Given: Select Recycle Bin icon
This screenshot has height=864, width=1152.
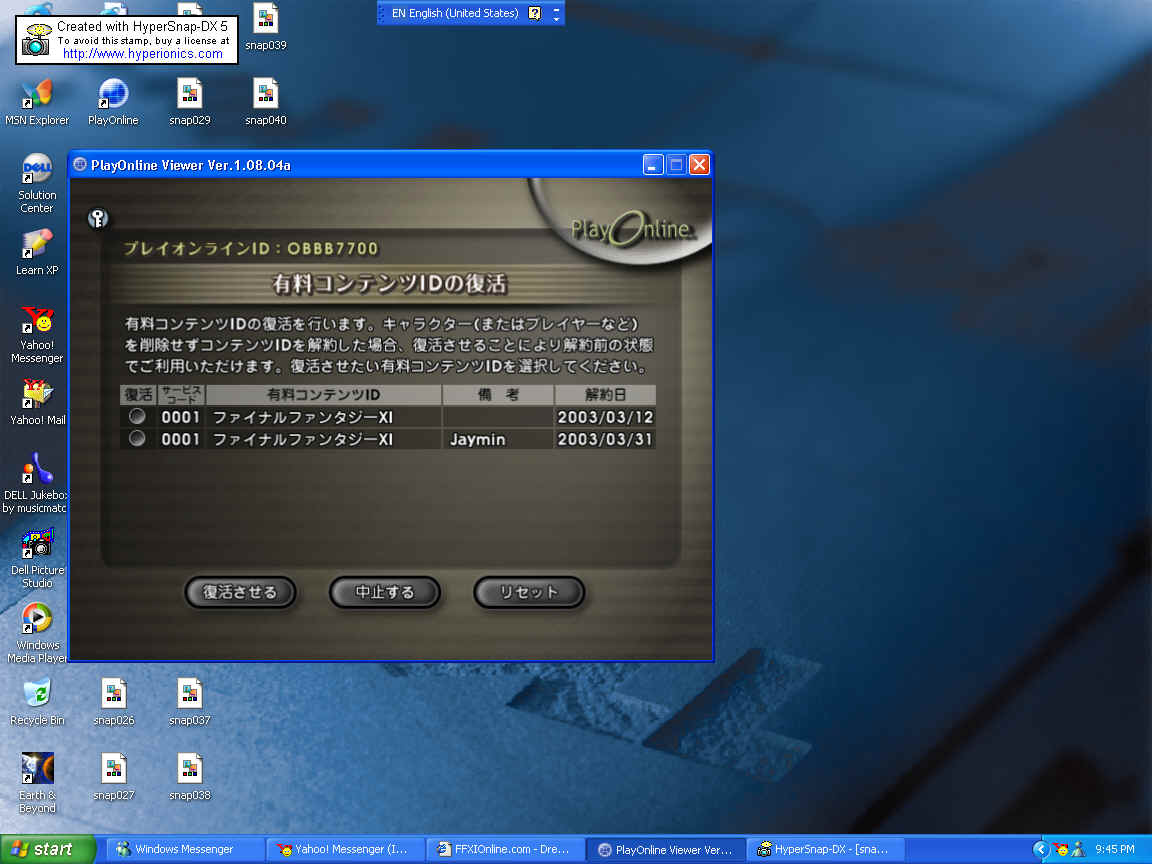Looking at the screenshot, I should [x=37, y=702].
